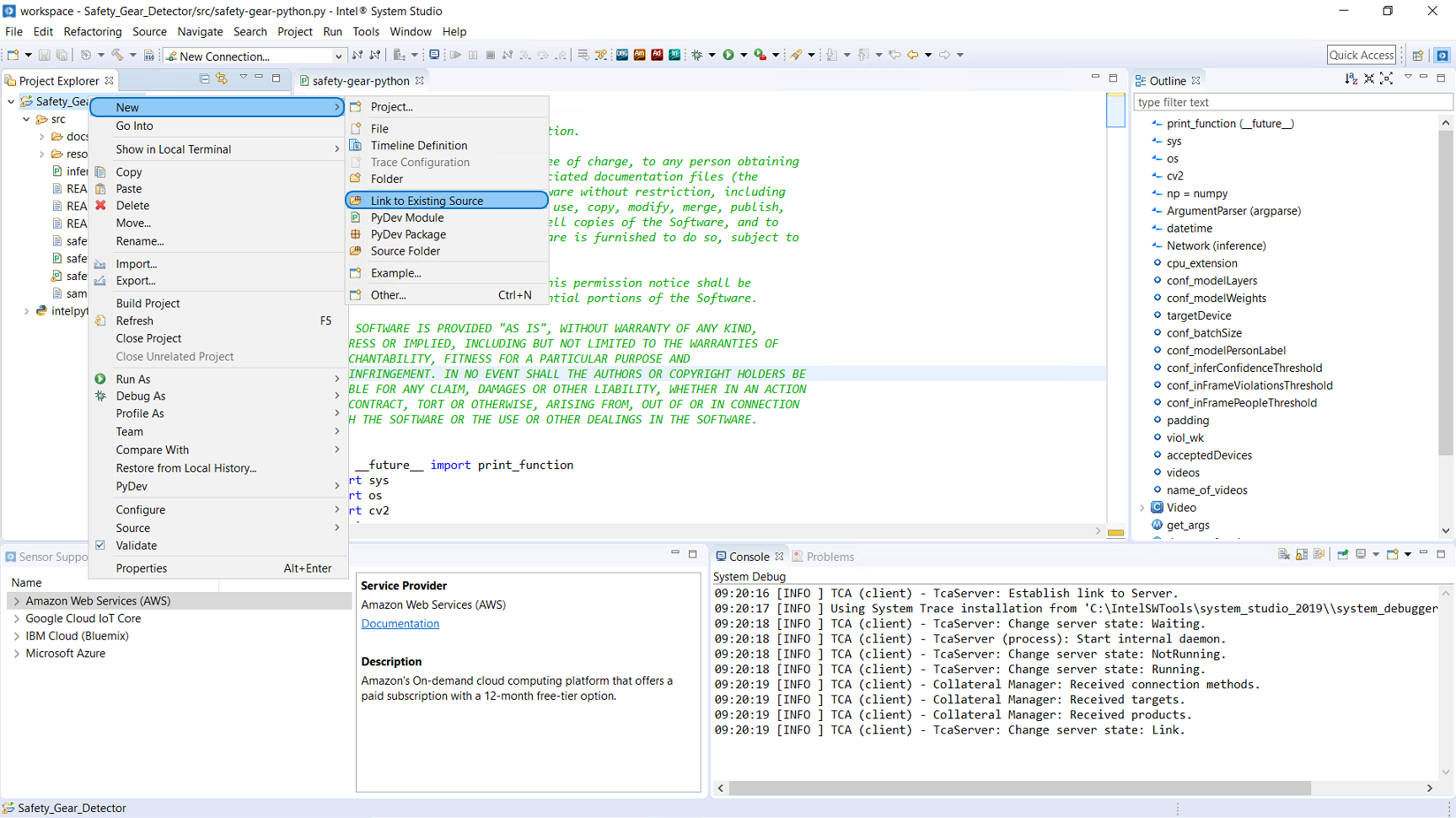Close the safety-gear-python editor tab
Image resolution: width=1456 pixels, height=818 pixels.
tap(420, 81)
